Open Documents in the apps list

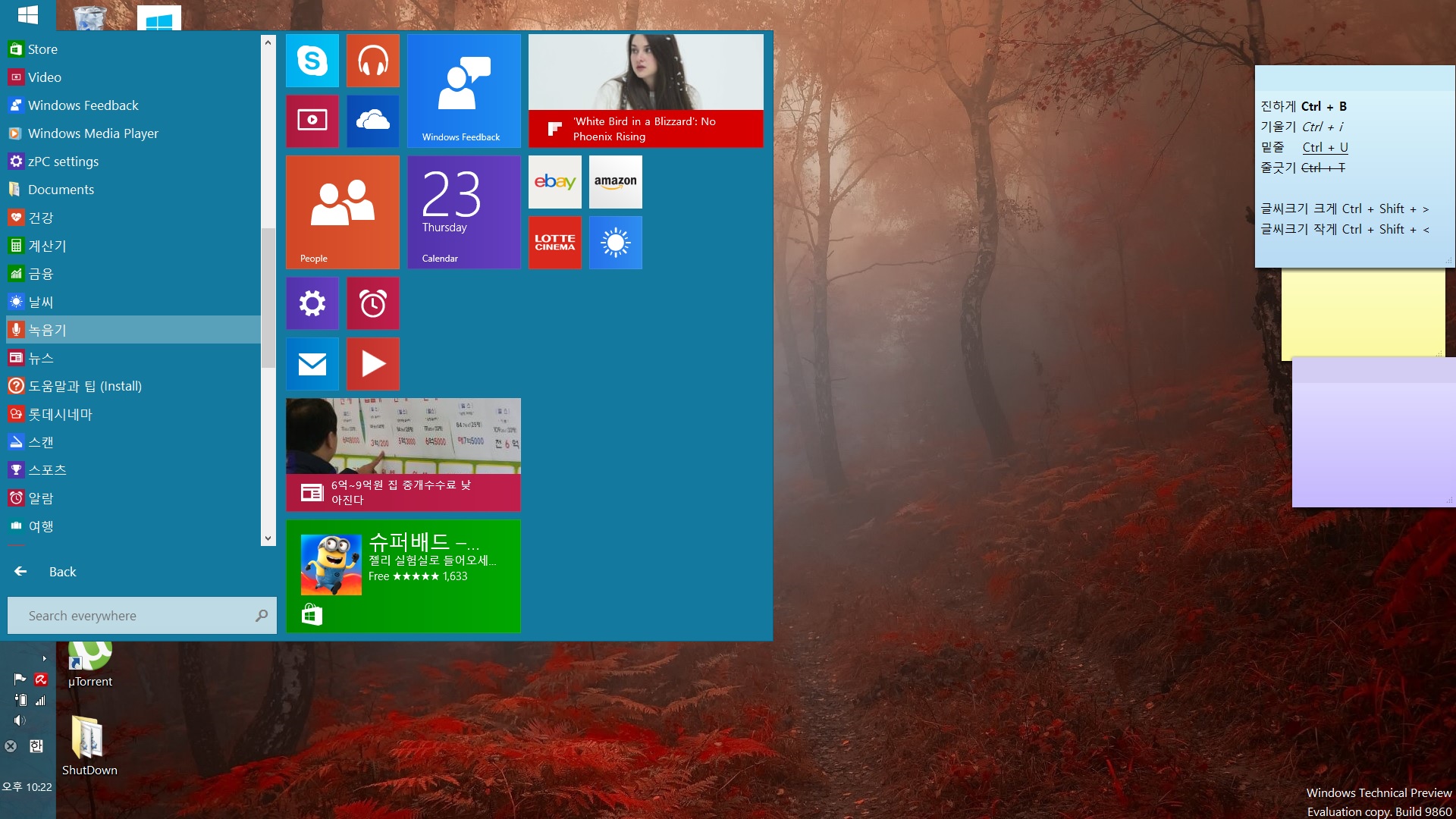[133, 190]
